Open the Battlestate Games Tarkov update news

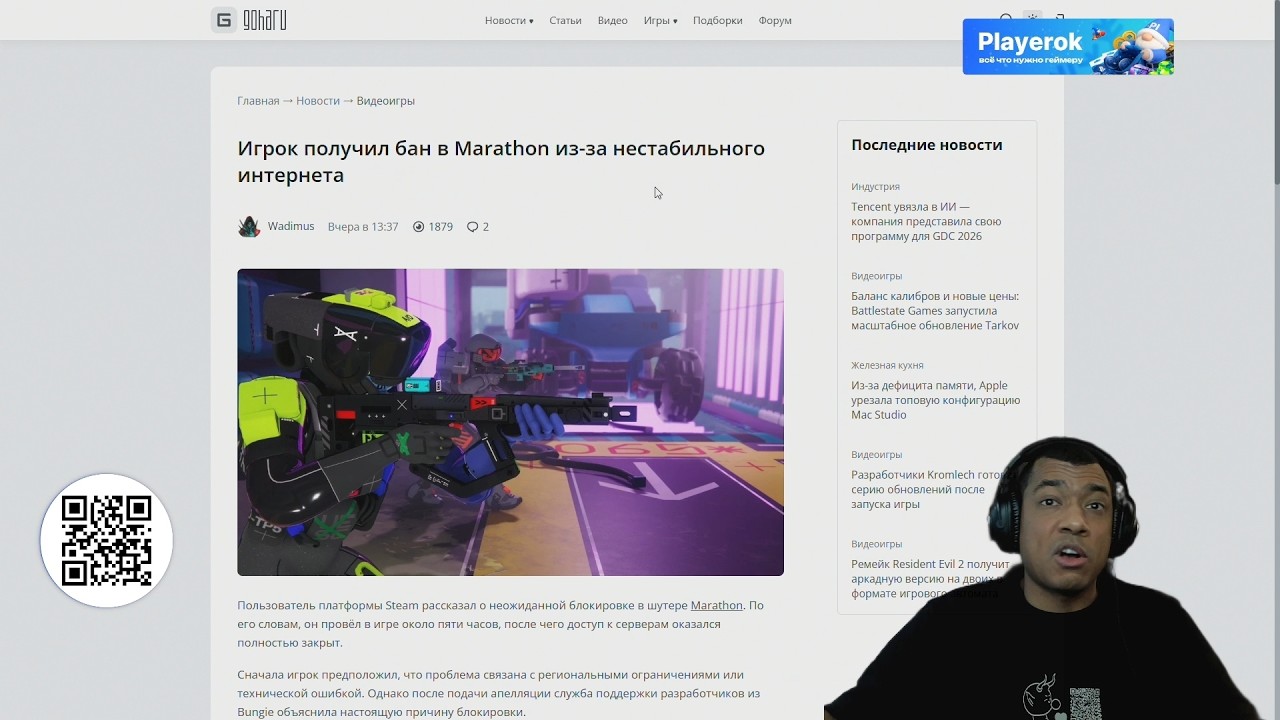(935, 311)
